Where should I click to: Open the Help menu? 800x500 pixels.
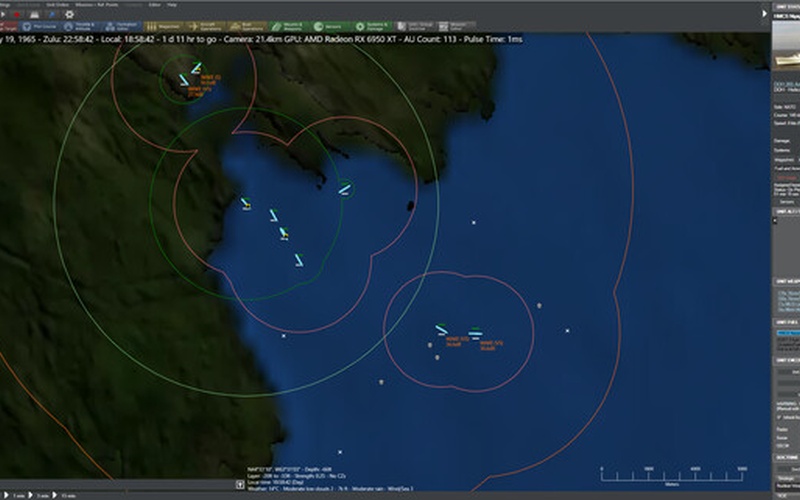click(172, 5)
